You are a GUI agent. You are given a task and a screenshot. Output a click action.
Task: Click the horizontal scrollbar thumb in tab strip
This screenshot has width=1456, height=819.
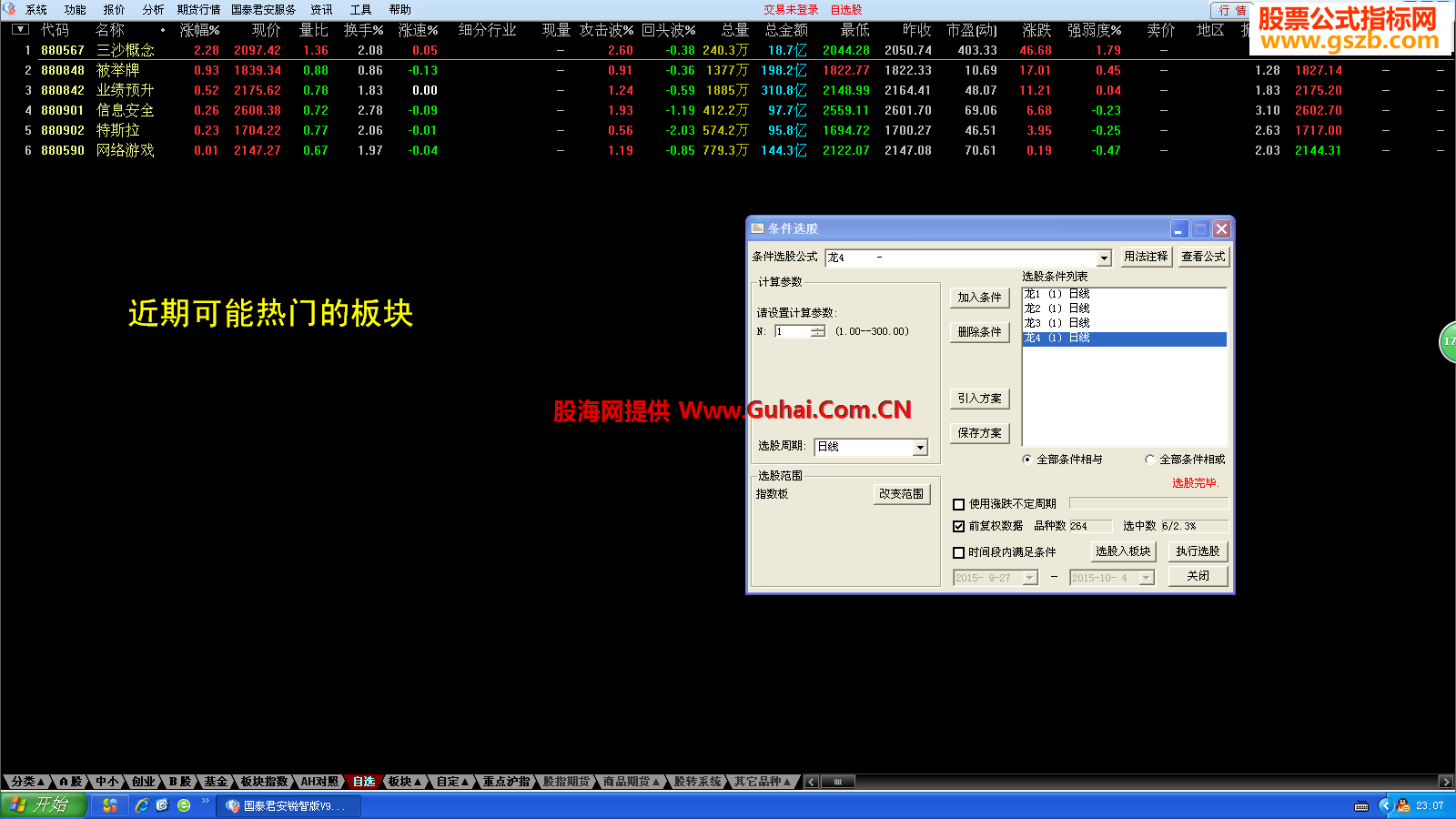click(x=838, y=782)
